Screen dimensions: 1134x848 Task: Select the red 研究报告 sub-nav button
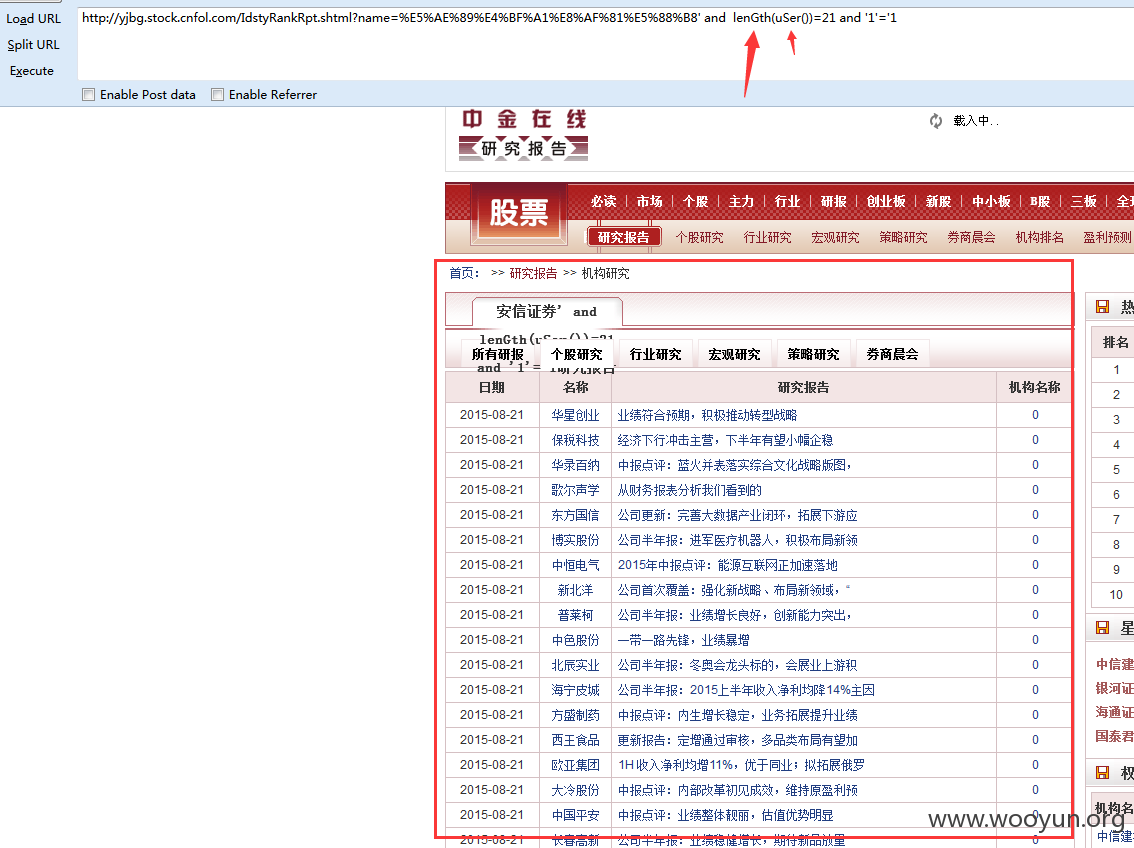pos(624,237)
